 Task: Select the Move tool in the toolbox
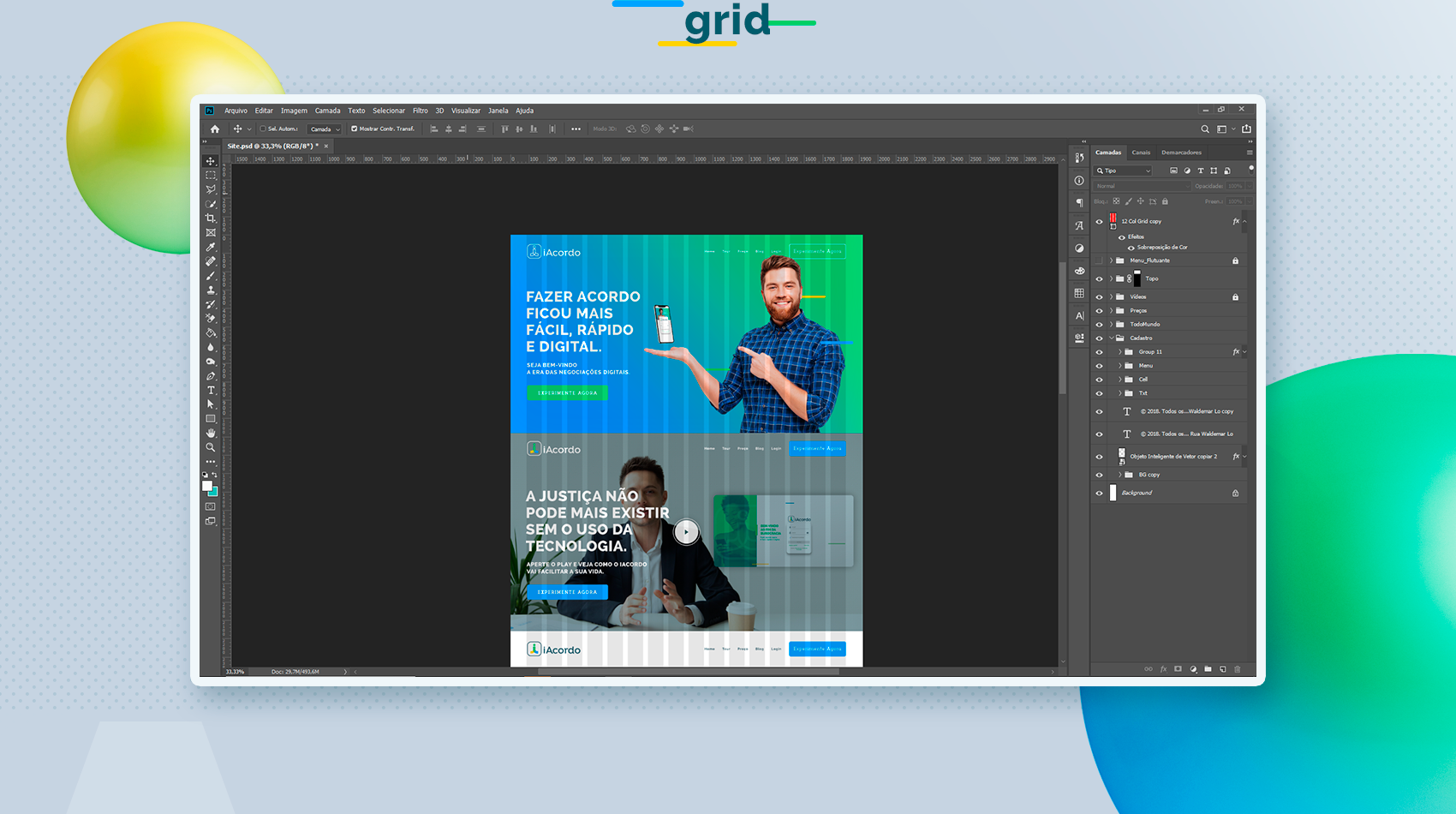[211, 161]
